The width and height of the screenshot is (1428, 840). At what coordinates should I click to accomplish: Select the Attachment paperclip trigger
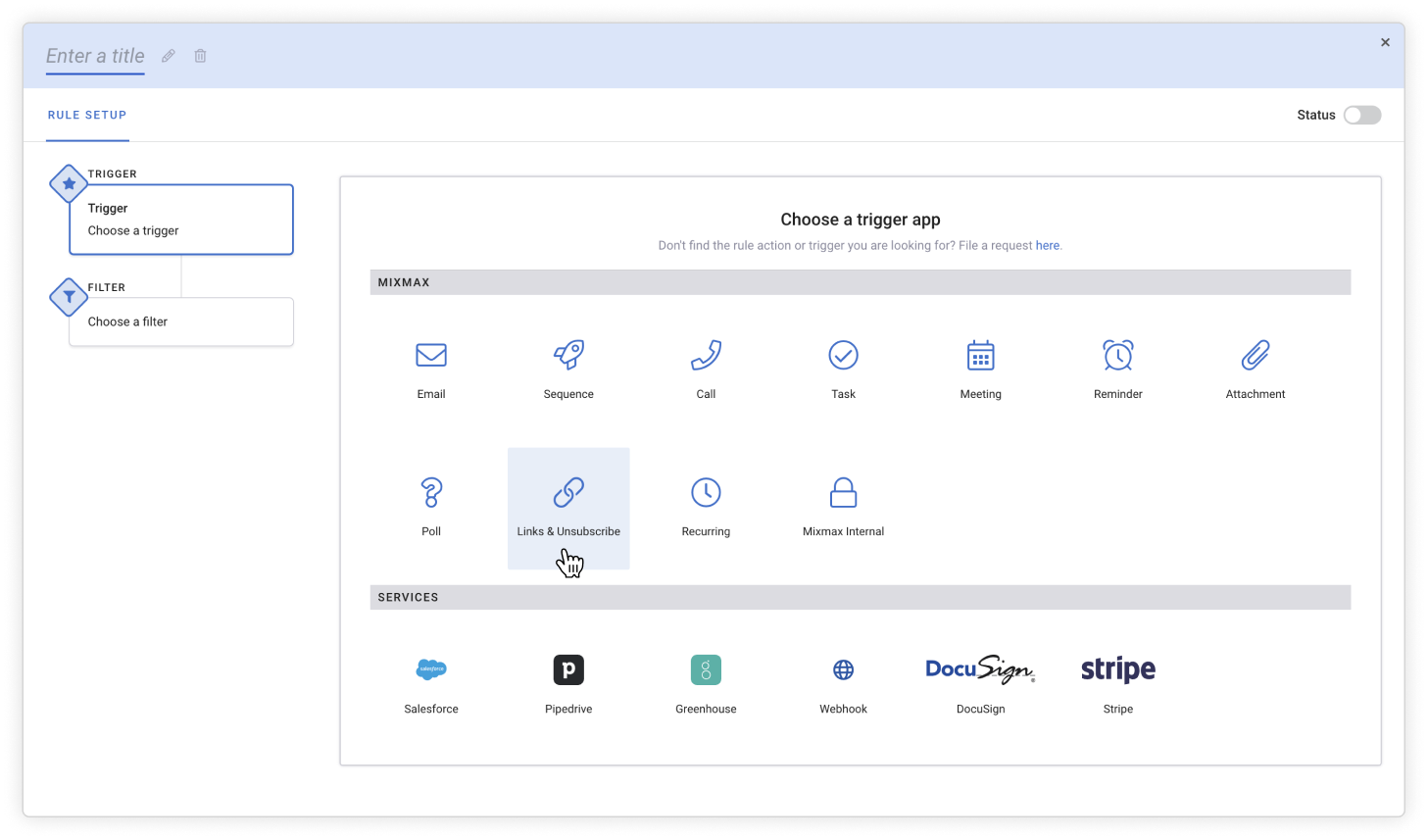point(1256,356)
